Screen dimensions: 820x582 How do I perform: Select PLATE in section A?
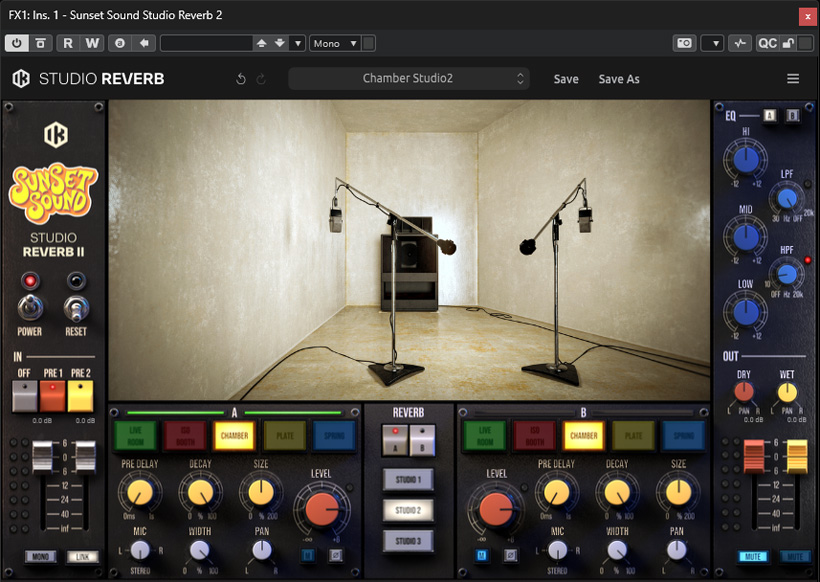284,436
